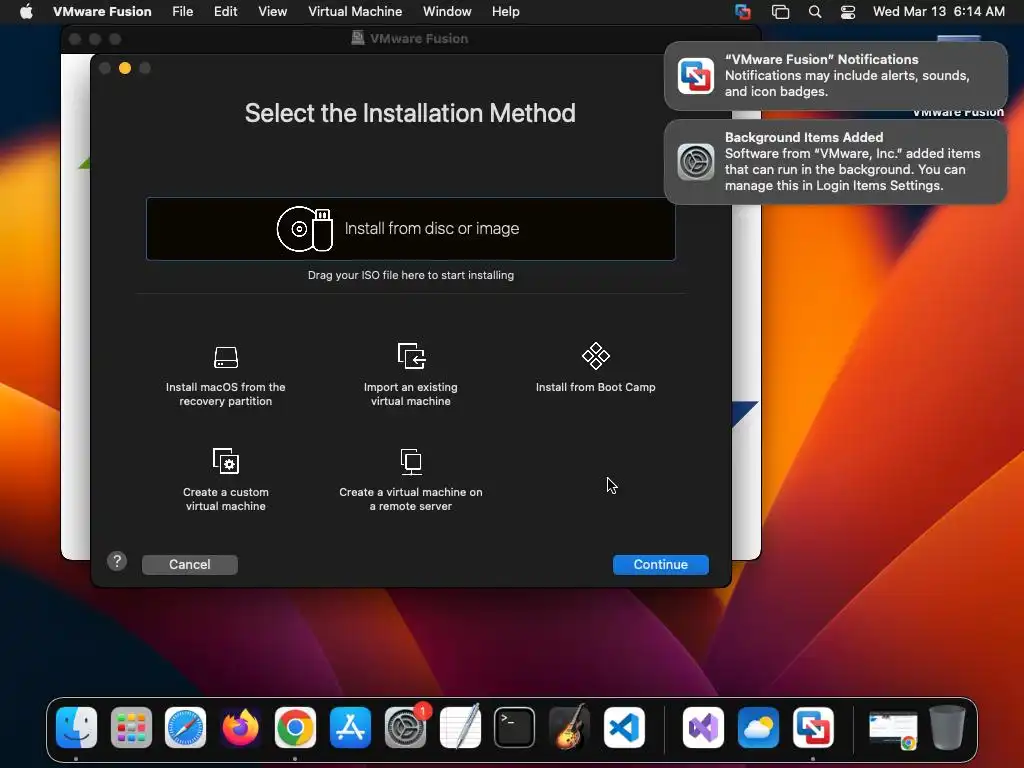Click the Continue button
This screenshot has width=1024, height=768.
[660, 564]
